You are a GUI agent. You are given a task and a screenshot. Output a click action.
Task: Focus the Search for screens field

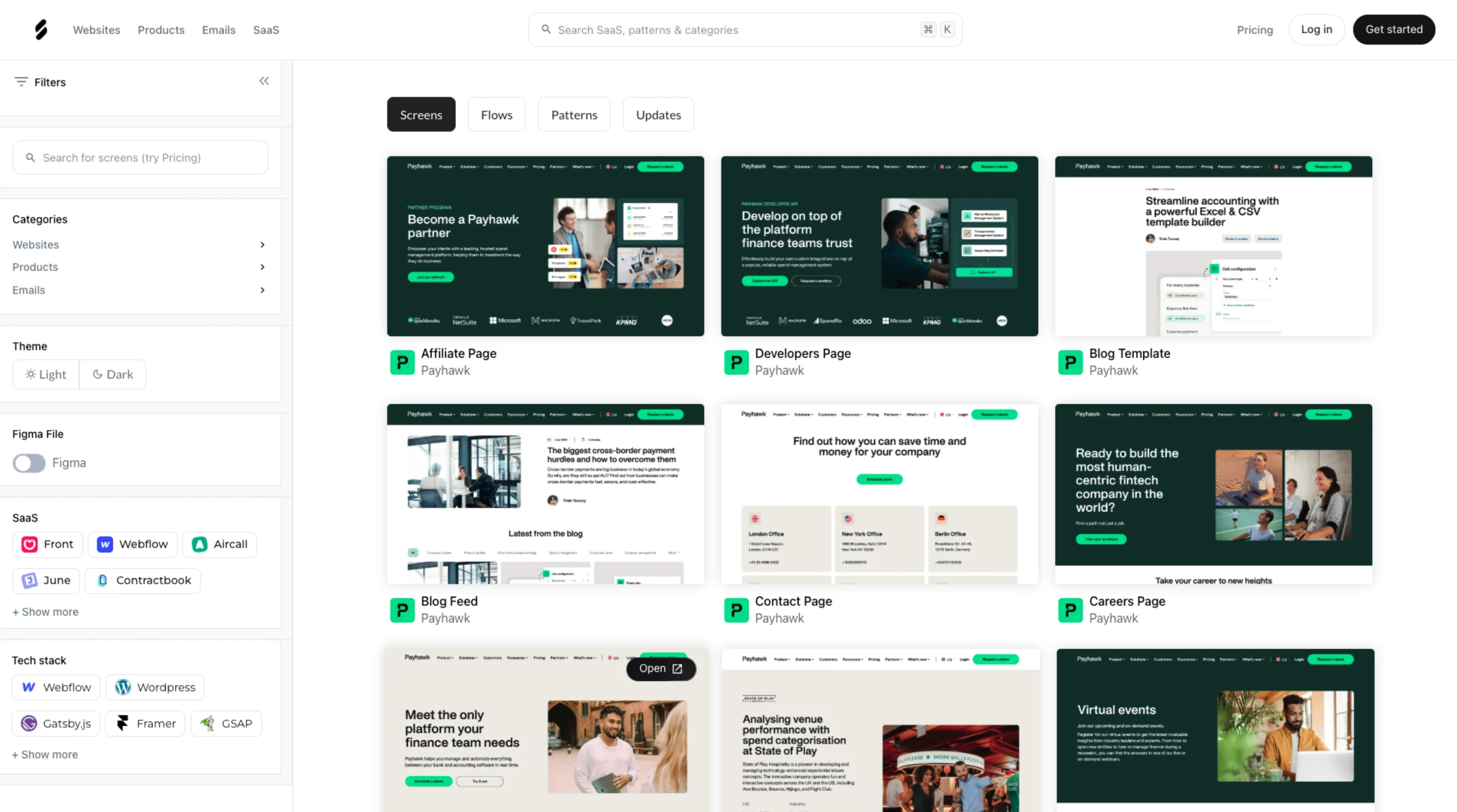tap(140, 158)
